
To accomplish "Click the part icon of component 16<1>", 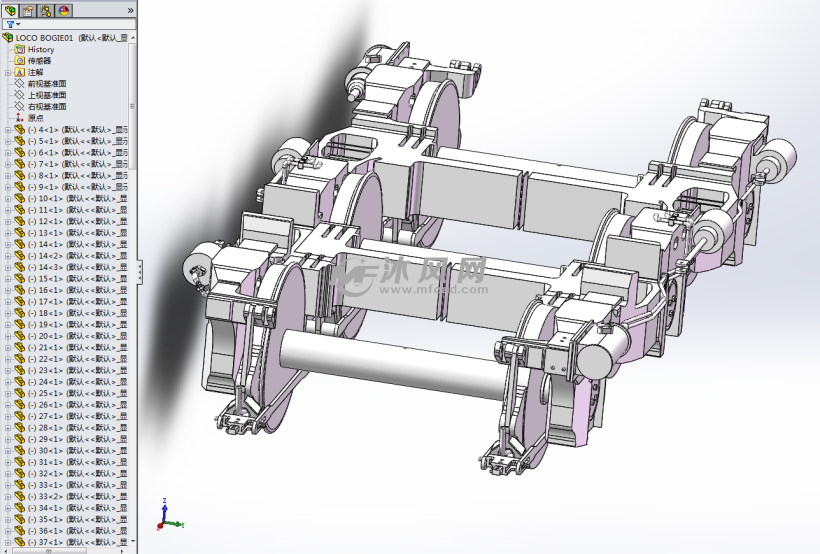I will tap(20, 290).
